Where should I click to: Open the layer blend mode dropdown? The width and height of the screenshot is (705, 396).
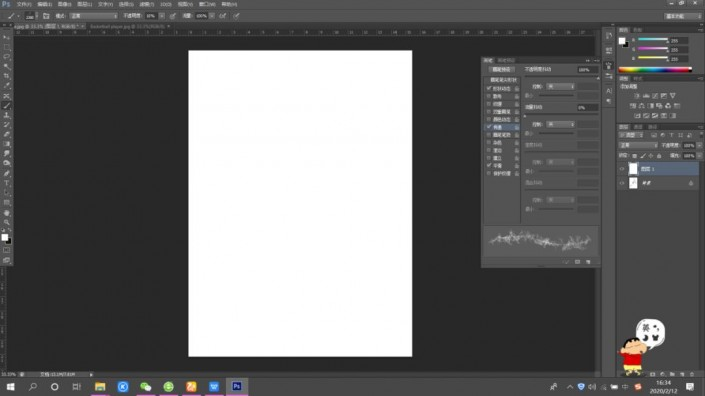click(638, 145)
